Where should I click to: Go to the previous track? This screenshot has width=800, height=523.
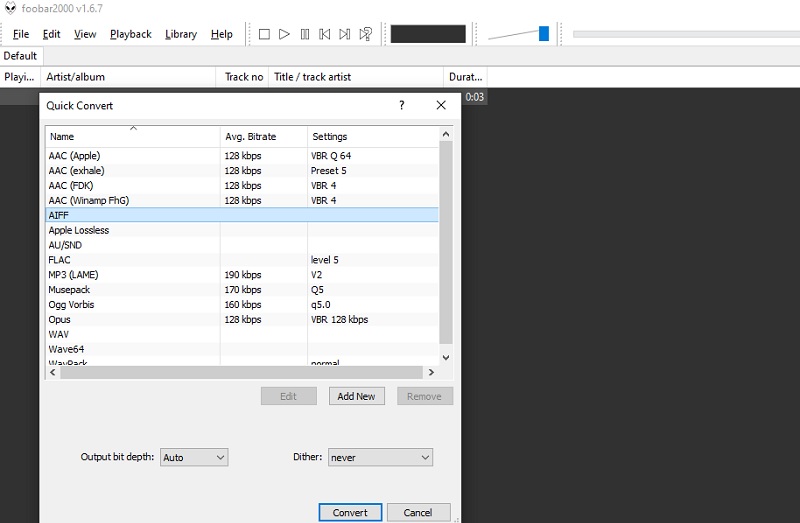tap(324, 34)
